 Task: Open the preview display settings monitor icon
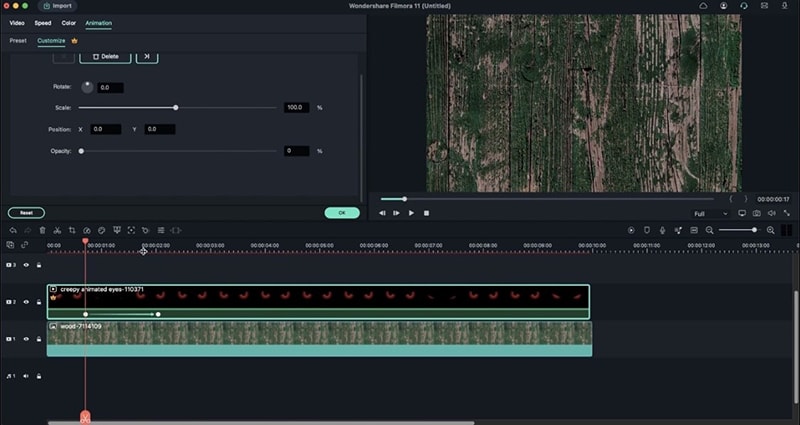point(742,213)
